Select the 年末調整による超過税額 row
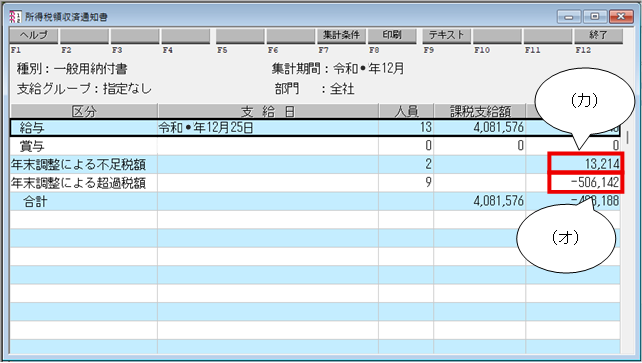 (x=315, y=183)
